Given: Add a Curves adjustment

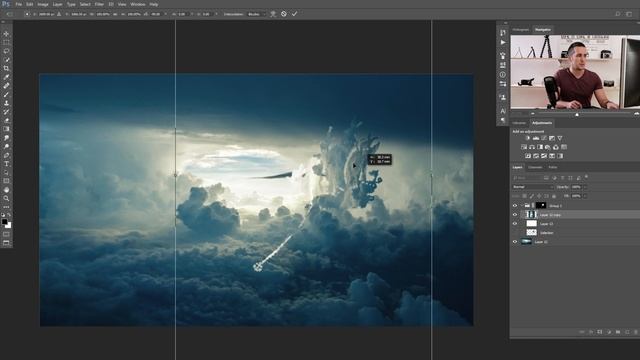Looking at the screenshot, I should coord(544,138).
